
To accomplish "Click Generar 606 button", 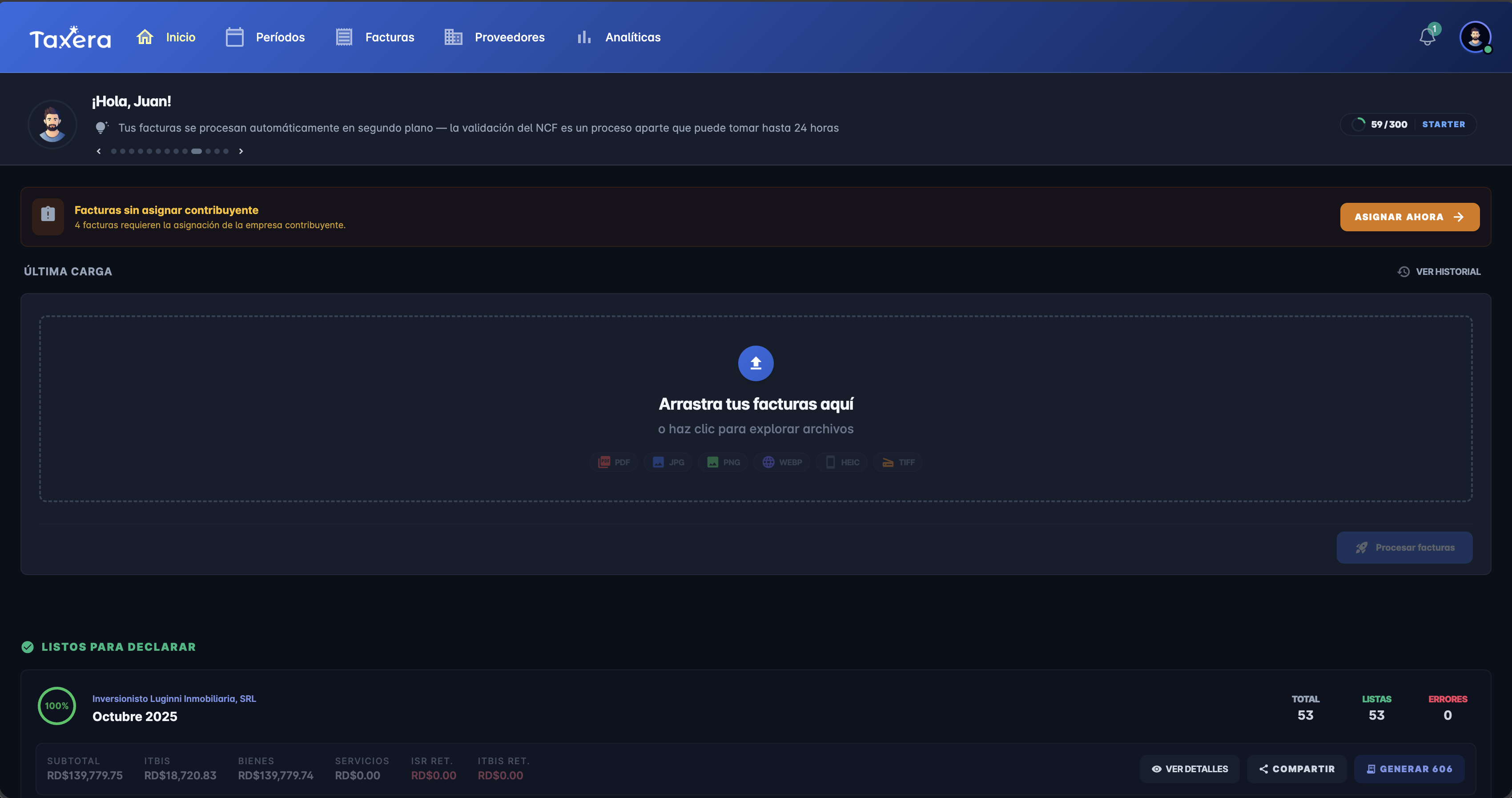I will (x=1409, y=769).
